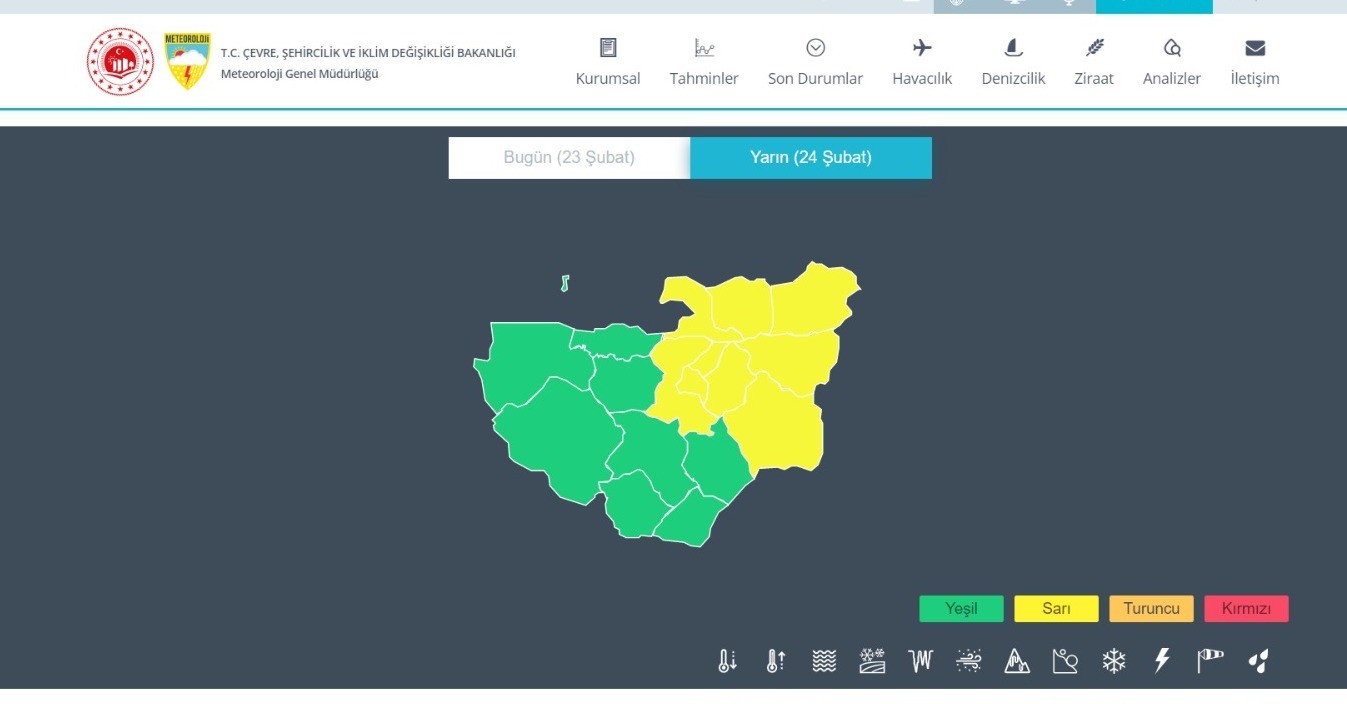Open the Tahminler menu
Viewport: 1347px width, 704px height.
point(704,62)
